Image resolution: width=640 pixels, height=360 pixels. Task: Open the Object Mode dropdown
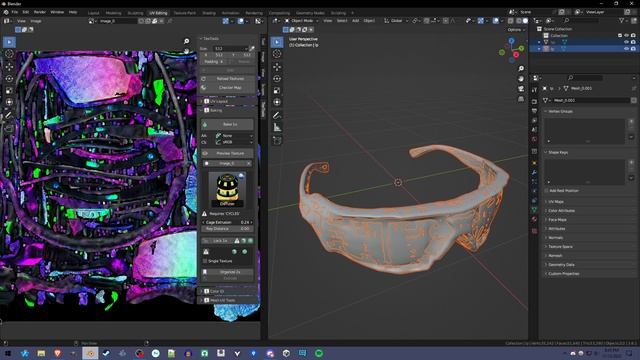tap(301, 21)
